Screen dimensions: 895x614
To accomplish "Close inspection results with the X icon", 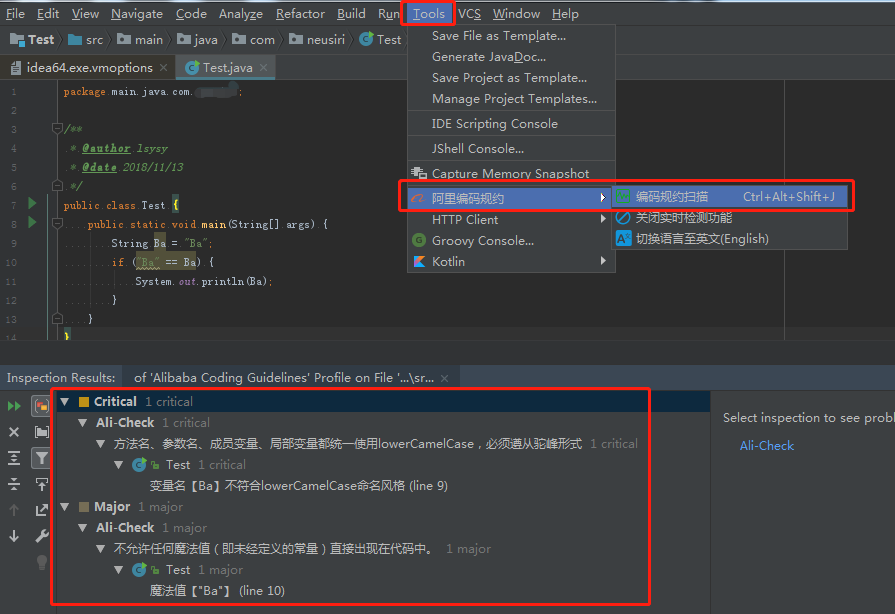I will click(x=13, y=433).
